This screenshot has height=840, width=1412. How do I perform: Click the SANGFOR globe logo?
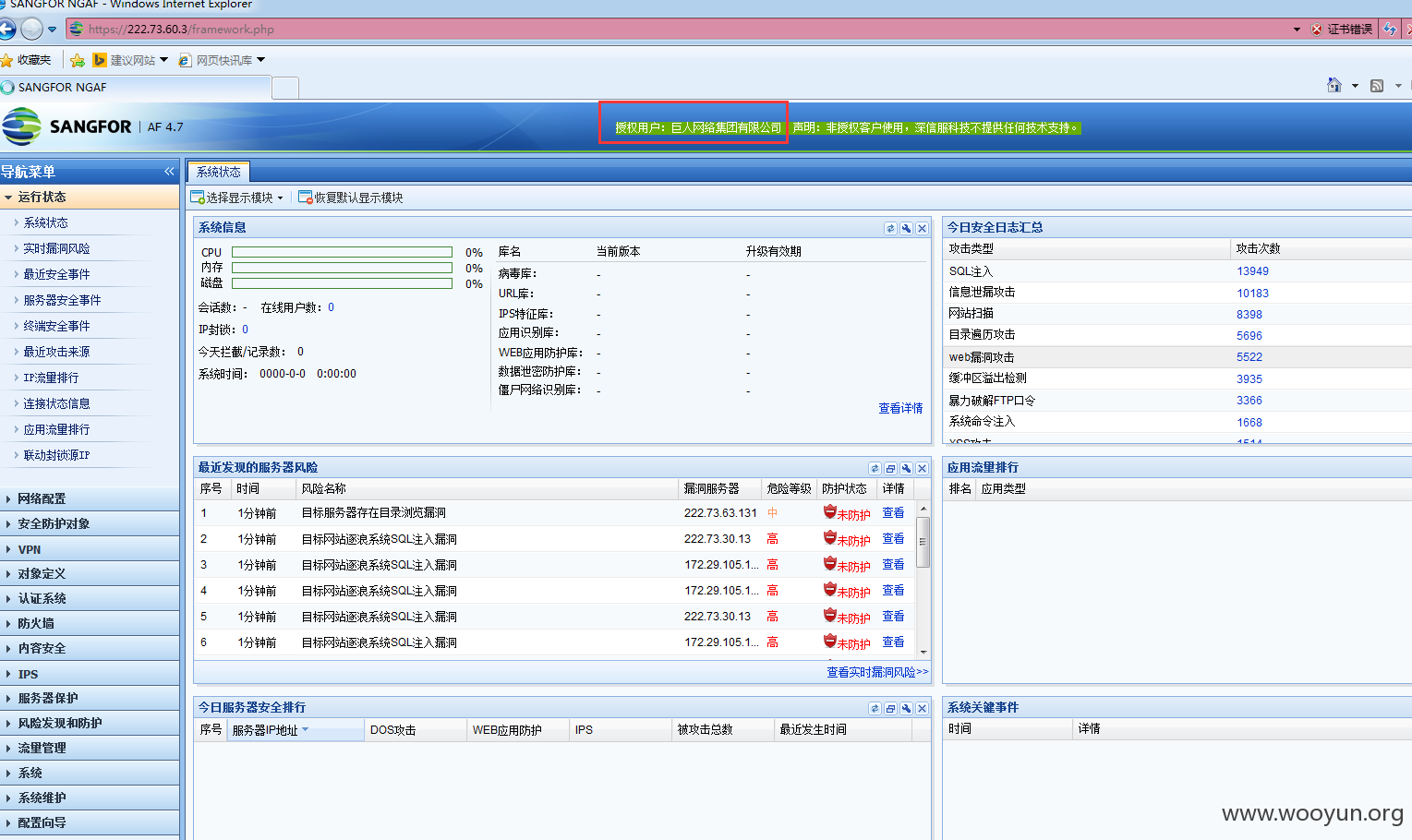click(21, 126)
